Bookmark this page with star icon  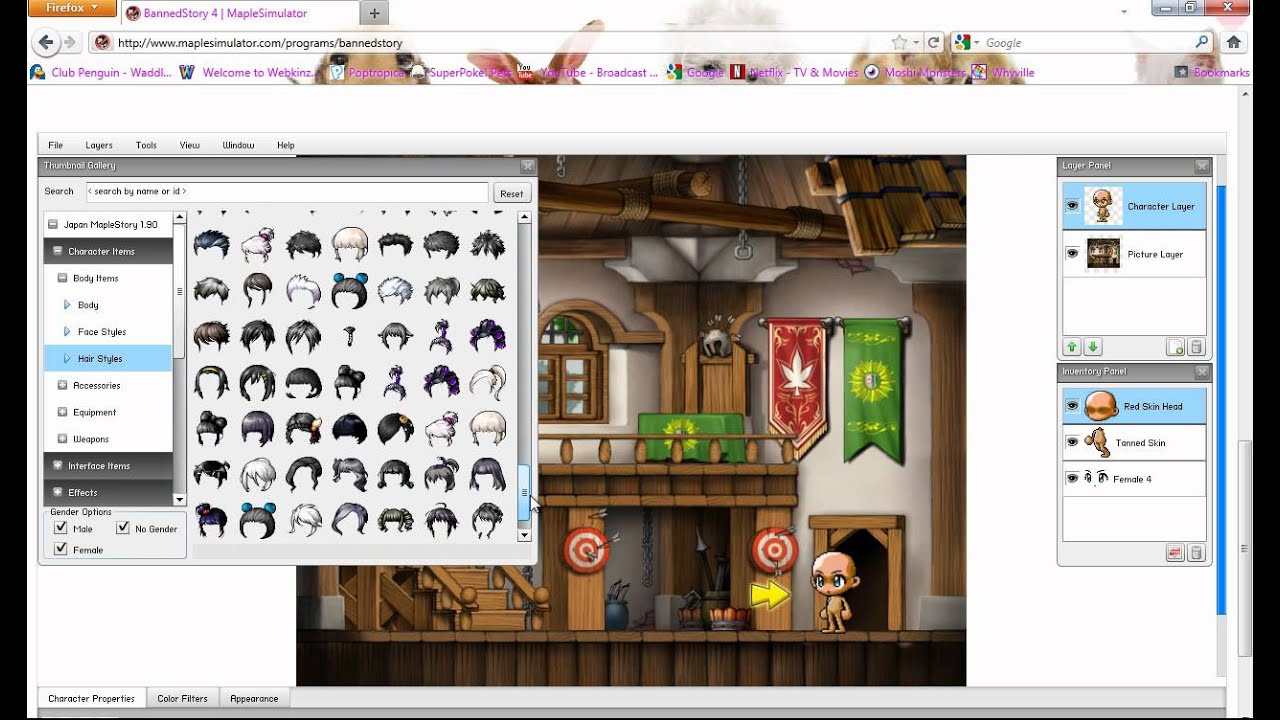click(899, 43)
